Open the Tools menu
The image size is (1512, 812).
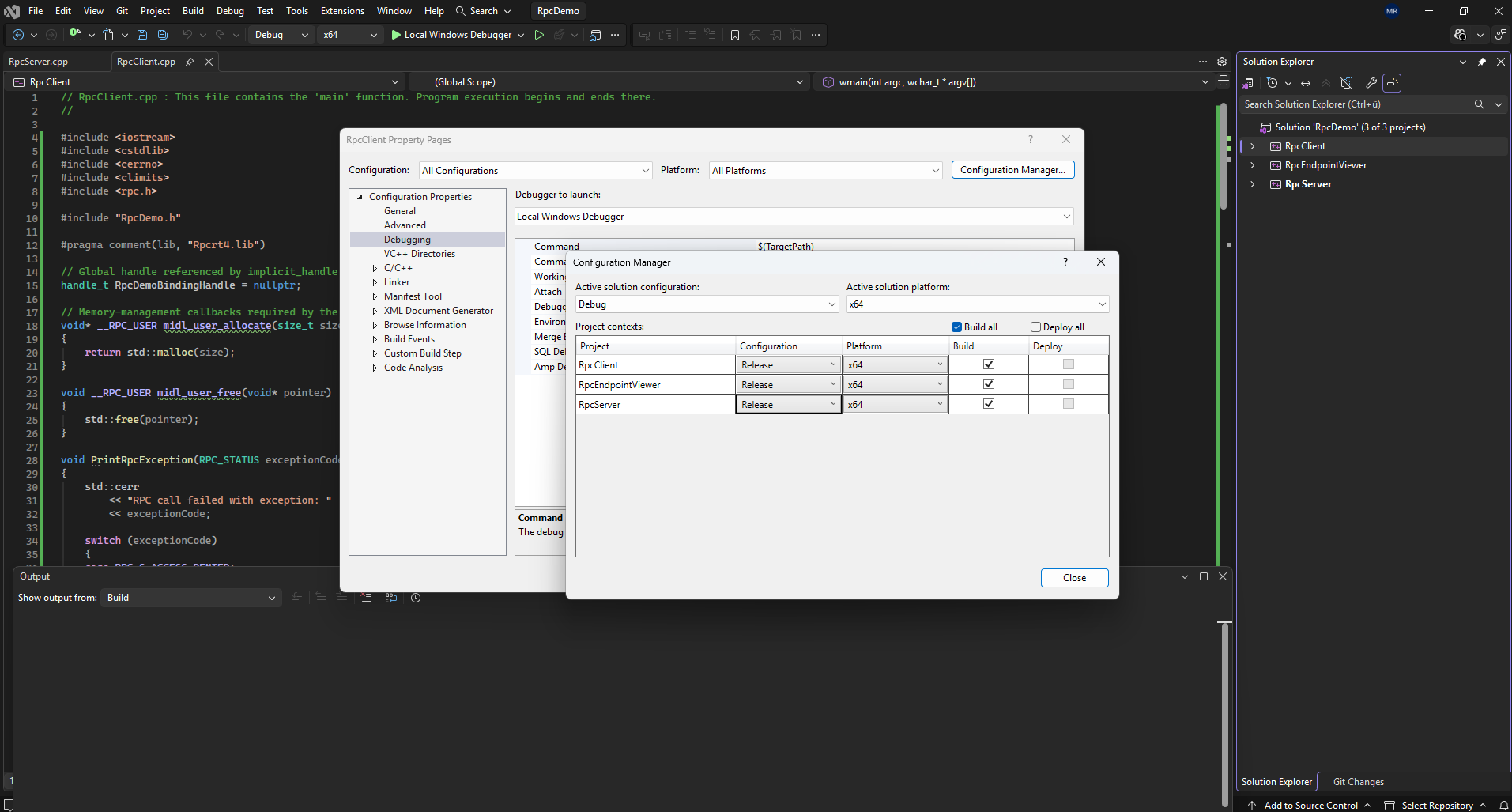(297, 11)
